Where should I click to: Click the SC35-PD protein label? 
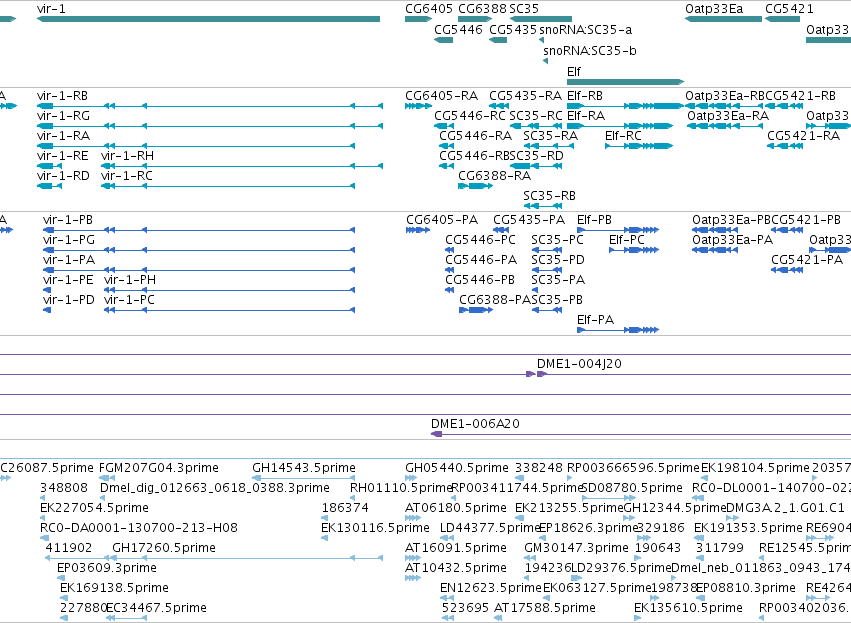[558, 260]
